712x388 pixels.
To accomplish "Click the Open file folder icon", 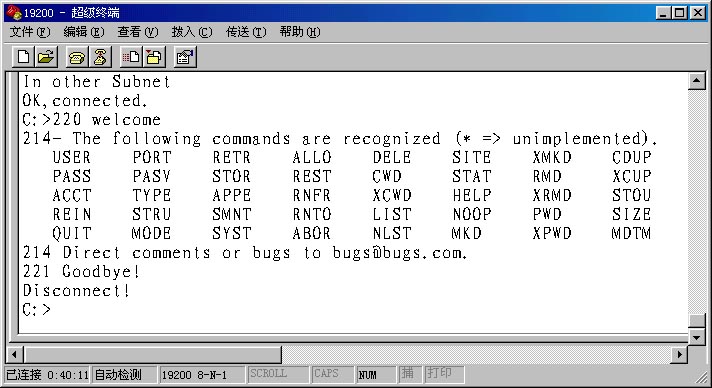I will (46, 57).
